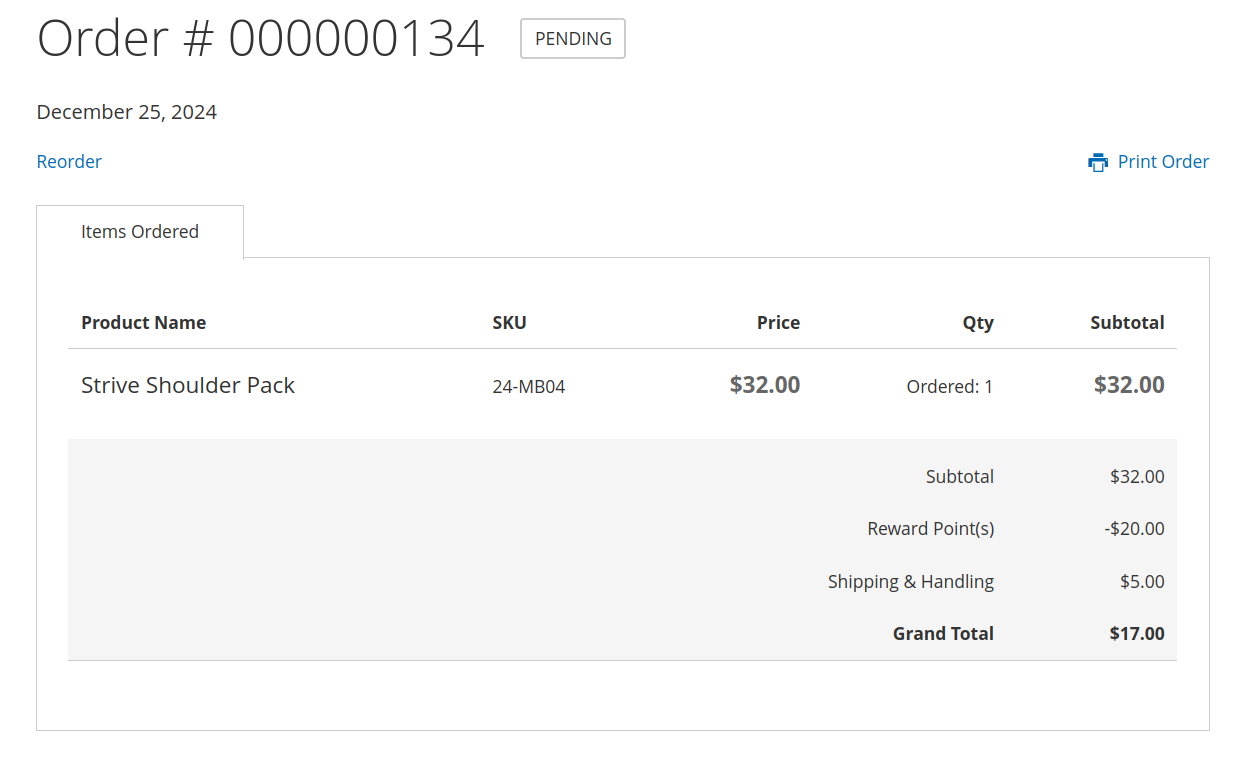Switch to the Items Ordered tab
Viewport: 1248px width, 757px height.
[139, 231]
